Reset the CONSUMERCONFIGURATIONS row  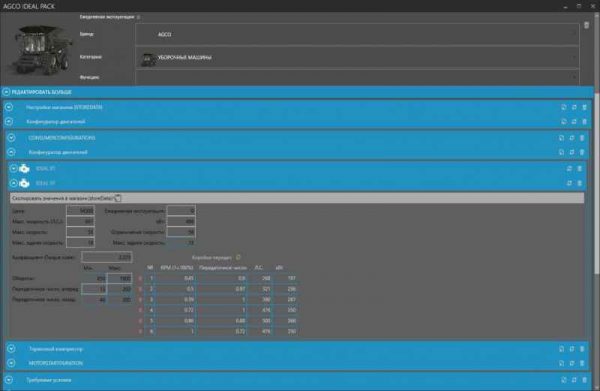point(572,138)
